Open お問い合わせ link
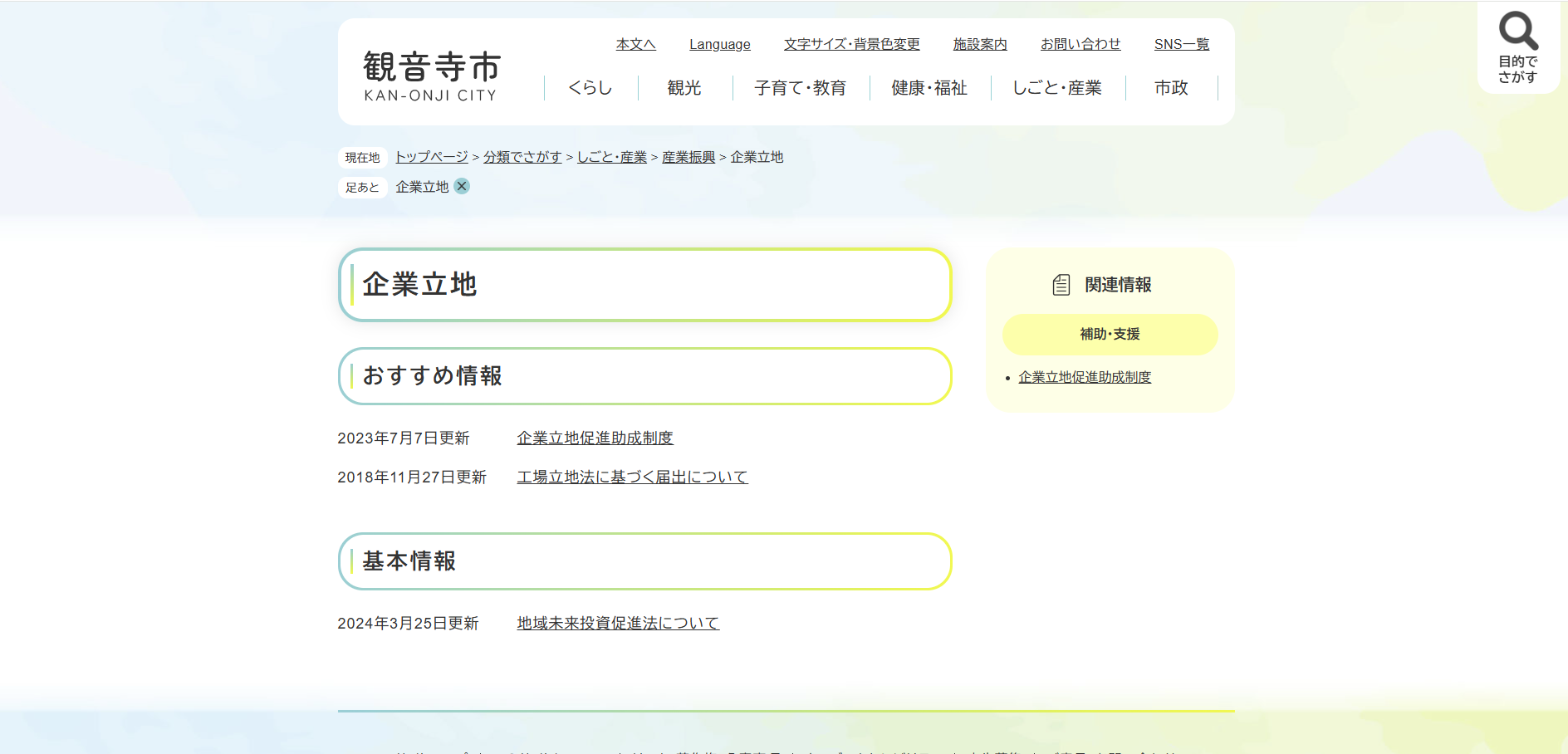Image resolution: width=1568 pixels, height=754 pixels. point(1080,44)
